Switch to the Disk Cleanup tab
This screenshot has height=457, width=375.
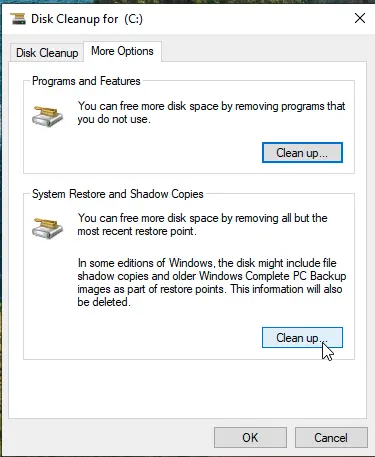tap(47, 53)
